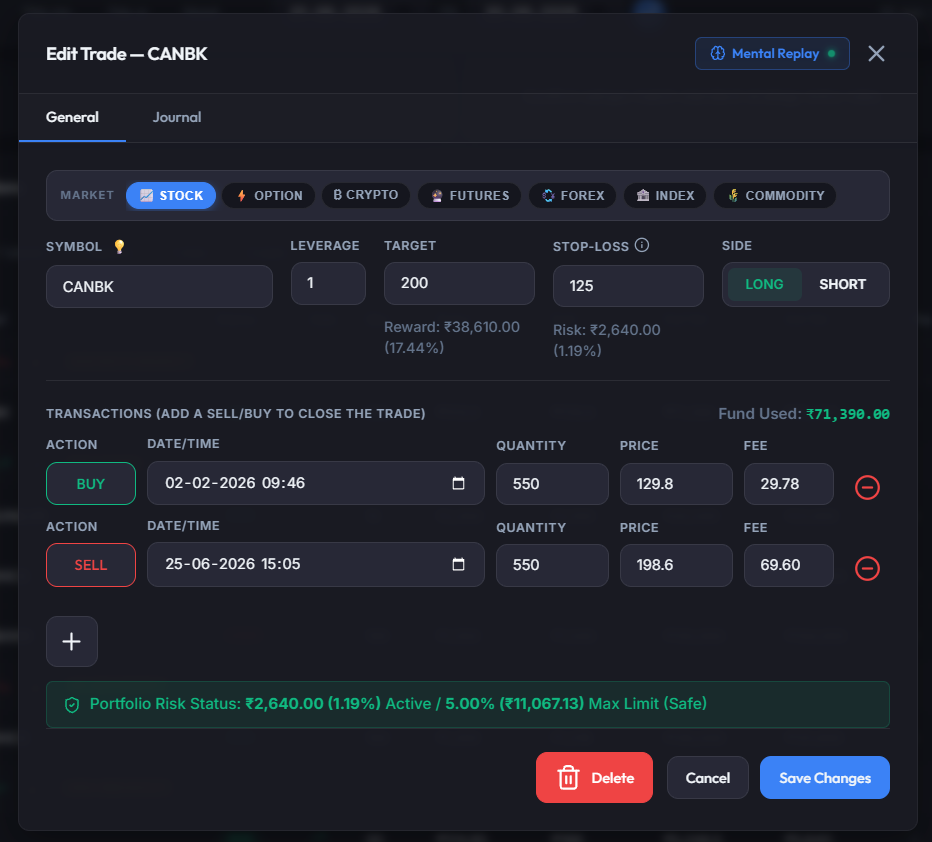Set trade side to LONG
Image resolution: width=932 pixels, height=842 pixels.
pyautogui.click(x=764, y=285)
